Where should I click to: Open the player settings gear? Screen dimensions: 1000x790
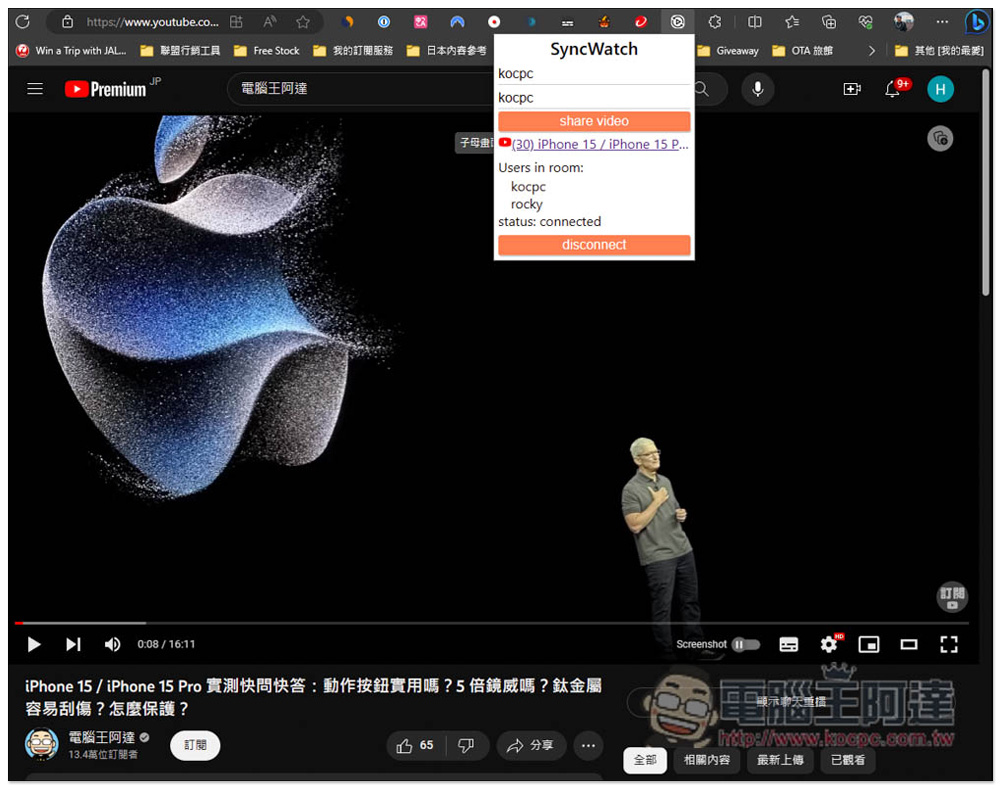coord(828,645)
